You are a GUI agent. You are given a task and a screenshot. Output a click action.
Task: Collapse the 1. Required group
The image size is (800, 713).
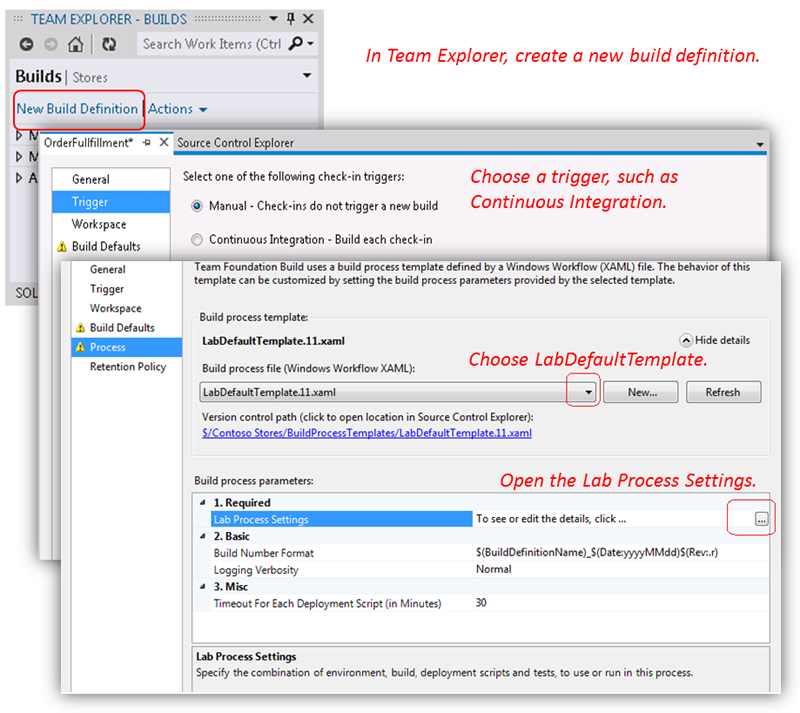tap(203, 503)
